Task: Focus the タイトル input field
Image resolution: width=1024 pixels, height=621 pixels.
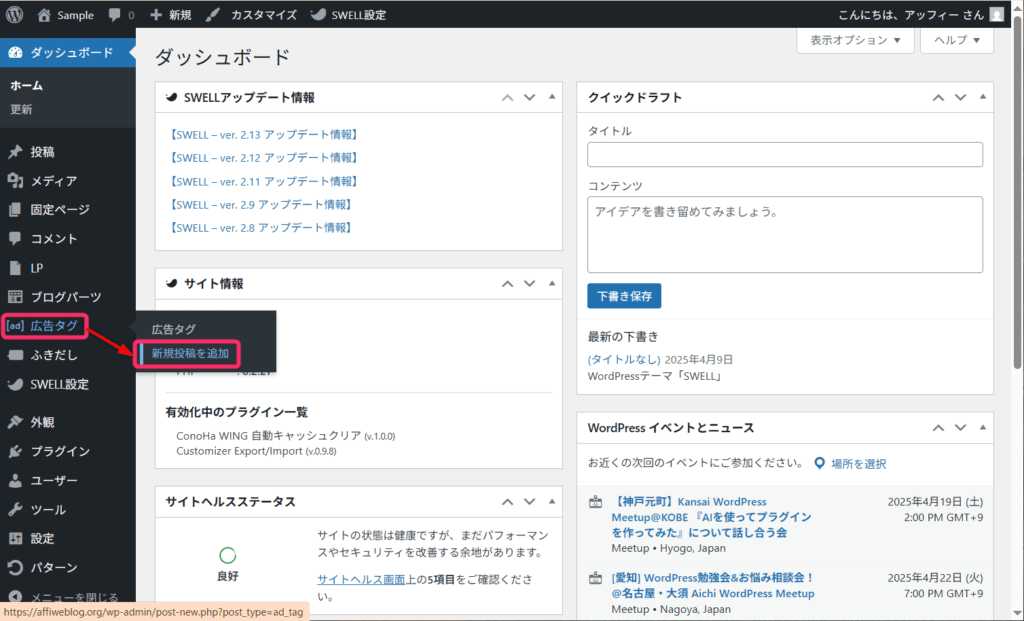Action: [x=784, y=155]
